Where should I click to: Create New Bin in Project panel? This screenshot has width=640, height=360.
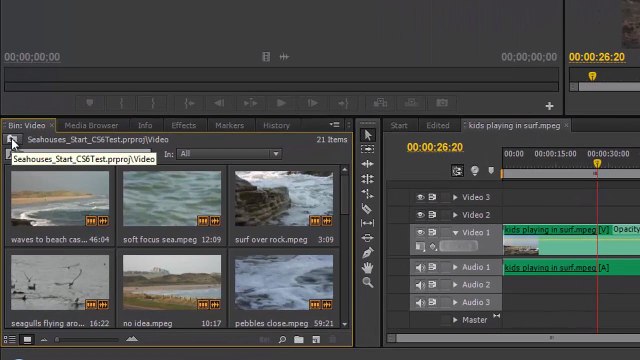299,339
